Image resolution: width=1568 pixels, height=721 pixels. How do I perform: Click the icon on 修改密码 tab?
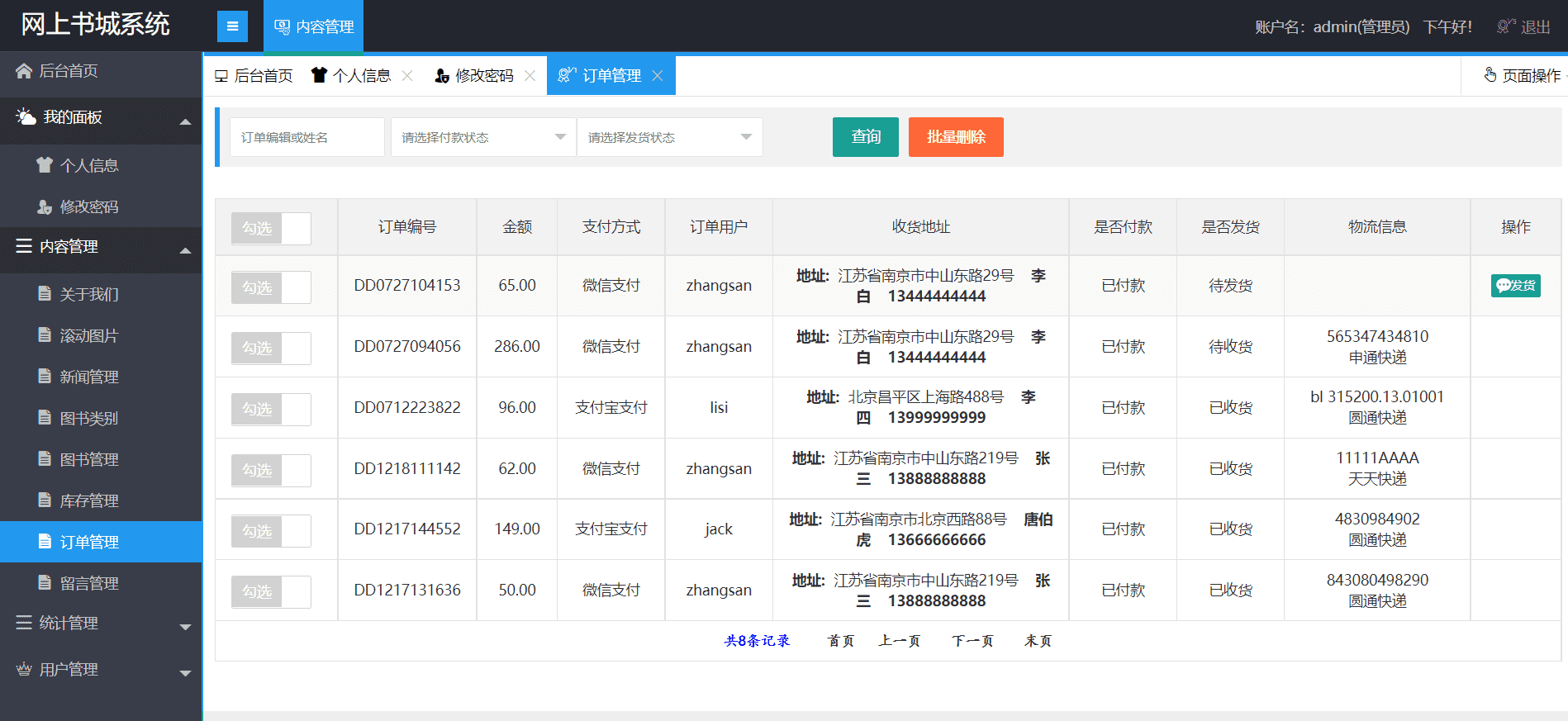442,76
